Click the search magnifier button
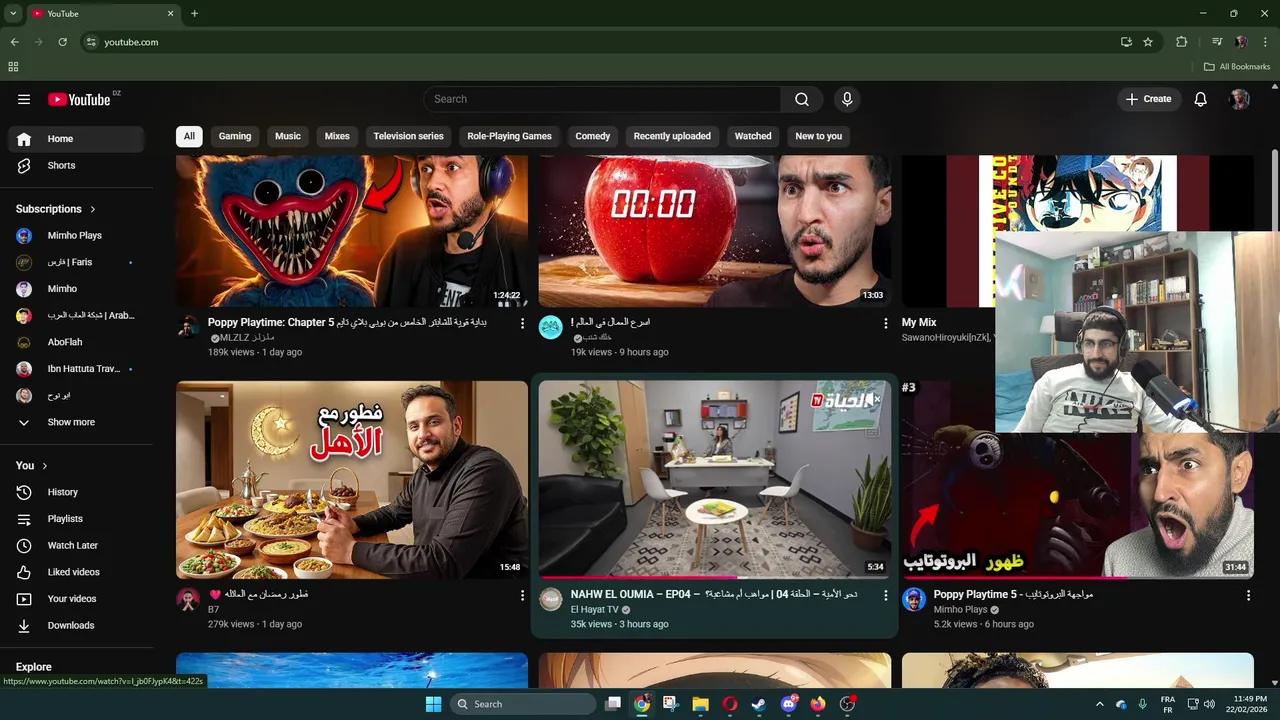This screenshot has height=720, width=1280. coord(802,99)
